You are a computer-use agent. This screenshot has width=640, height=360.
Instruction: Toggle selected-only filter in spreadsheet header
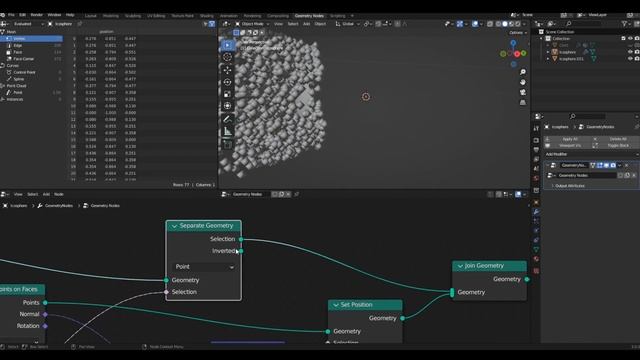[205, 24]
